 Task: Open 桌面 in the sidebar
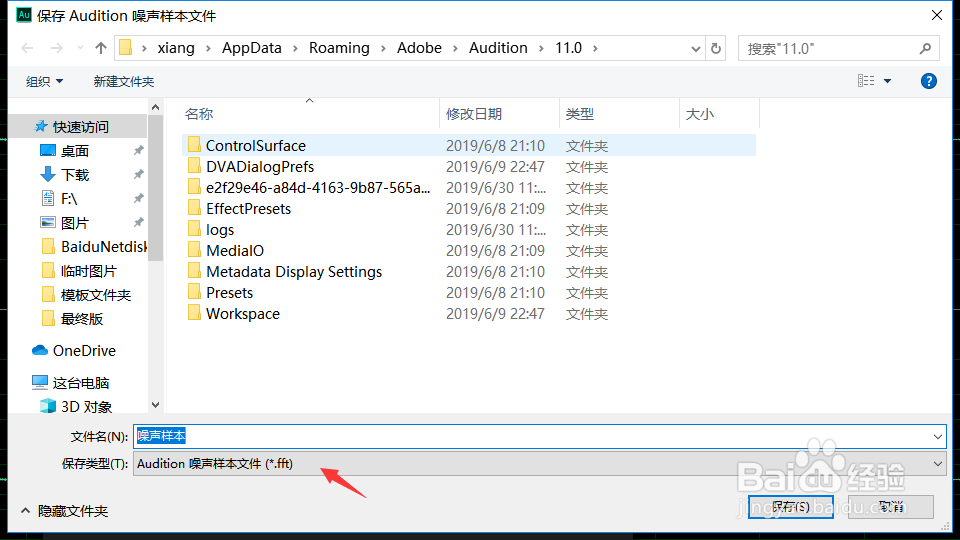75,151
